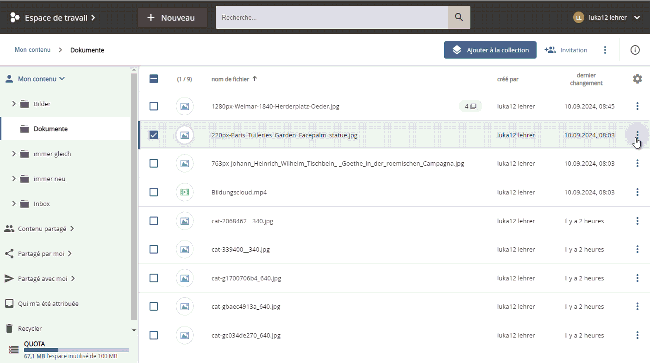Open Qui m'a été attribuée section
The height and width of the screenshot is (363, 650).
(48, 303)
